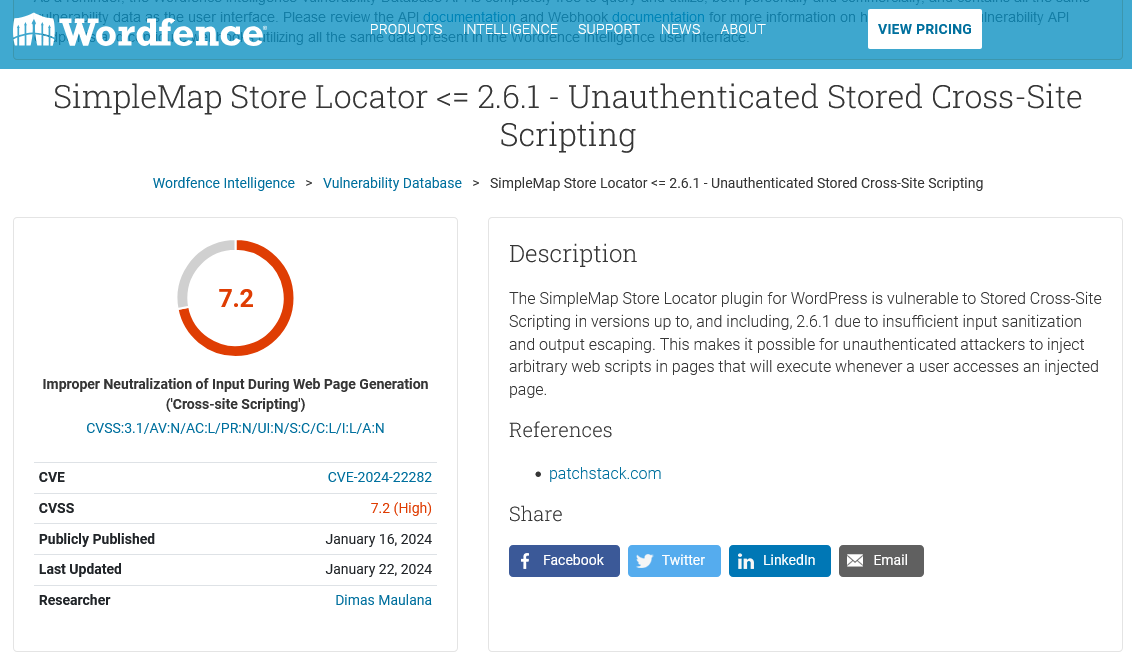Image resolution: width=1132 pixels, height=663 pixels.
Task: Open the patchstack.com reference link
Action: point(605,474)
